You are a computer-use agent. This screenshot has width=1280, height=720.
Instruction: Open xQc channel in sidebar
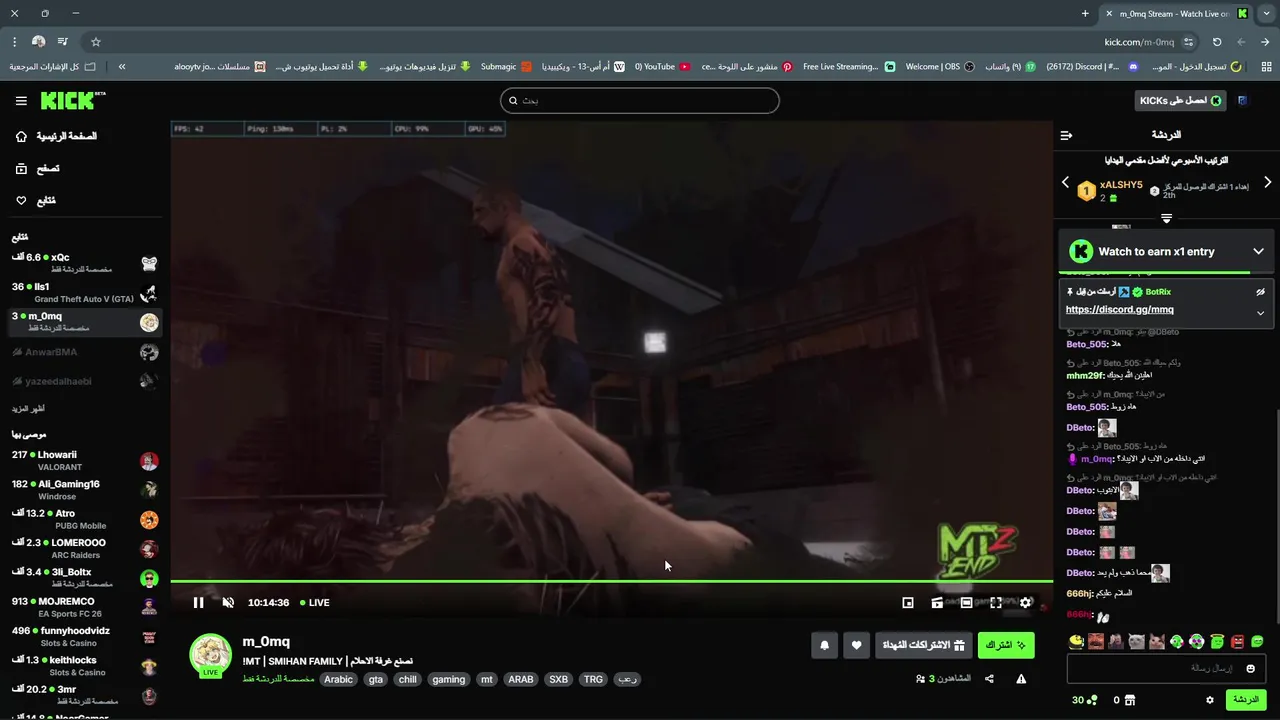85,263
